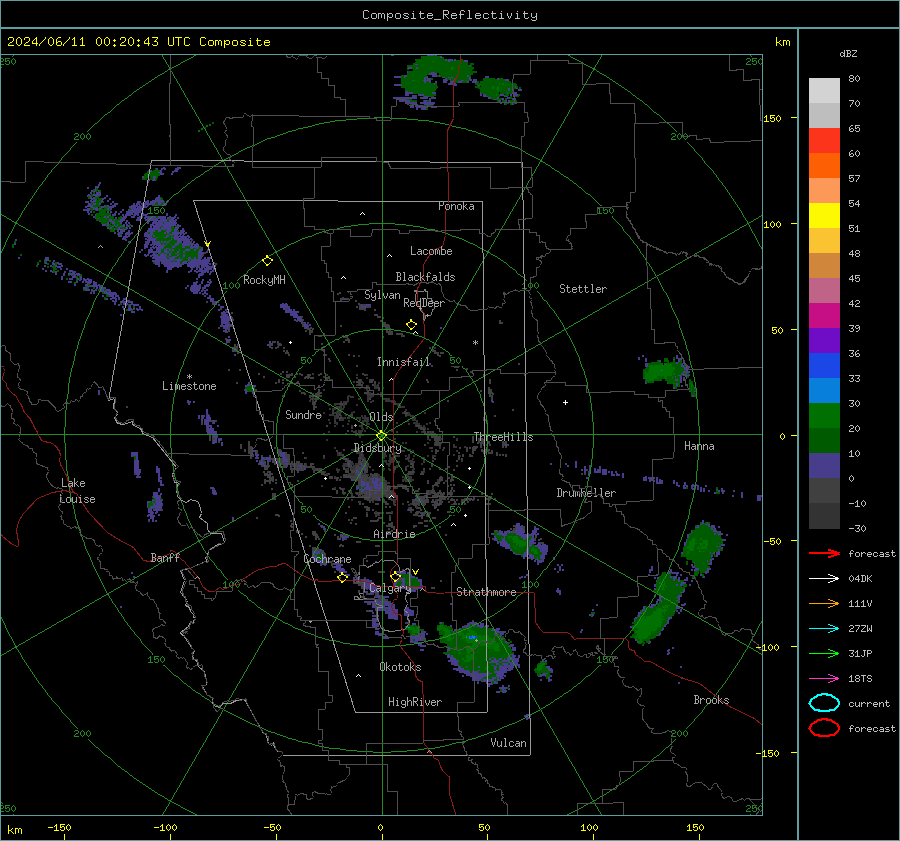The image size is (900, 841).
Task: Click the Didsbury town label
Action: (x=378, y=448)
